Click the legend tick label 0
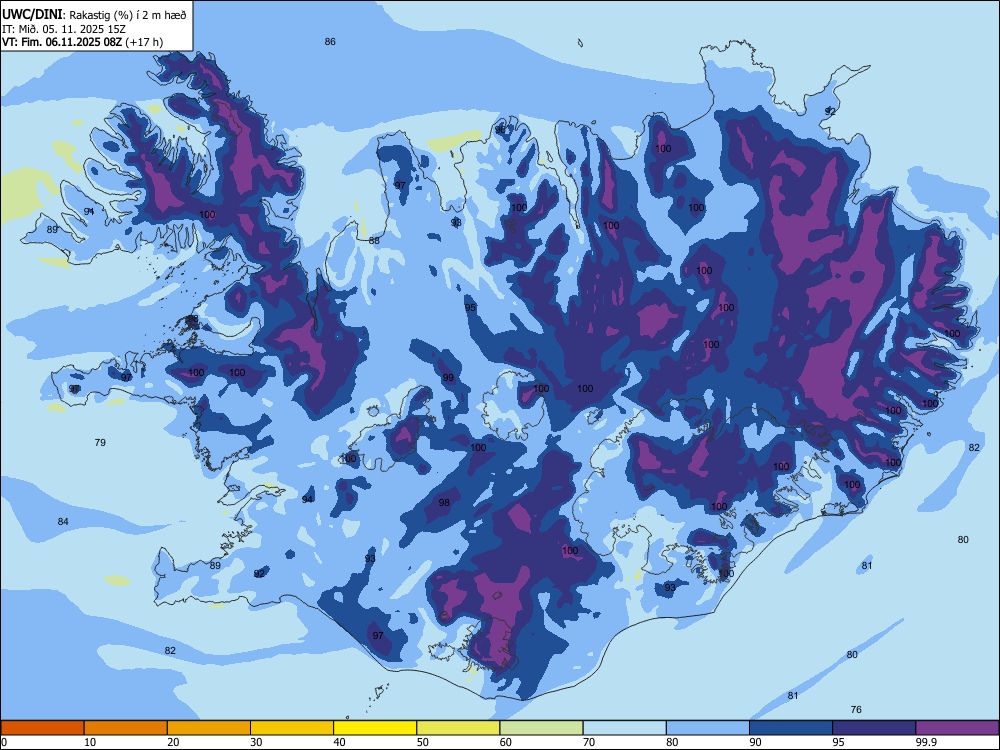The image size is (1000, 750). coord(4,742)
